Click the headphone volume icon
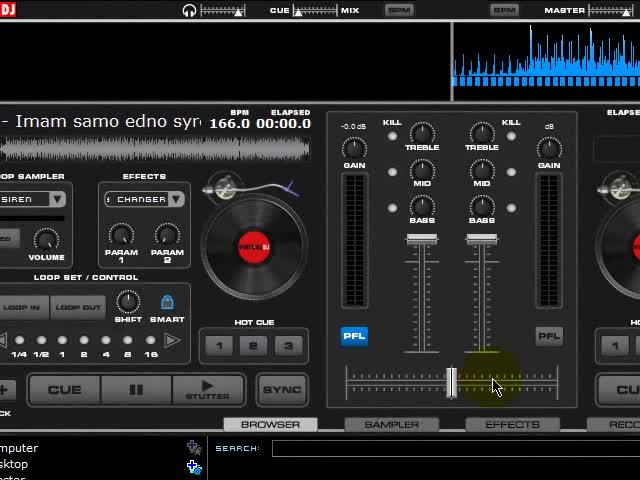This screenshot has height=480, width=640. tap(189, 10)
